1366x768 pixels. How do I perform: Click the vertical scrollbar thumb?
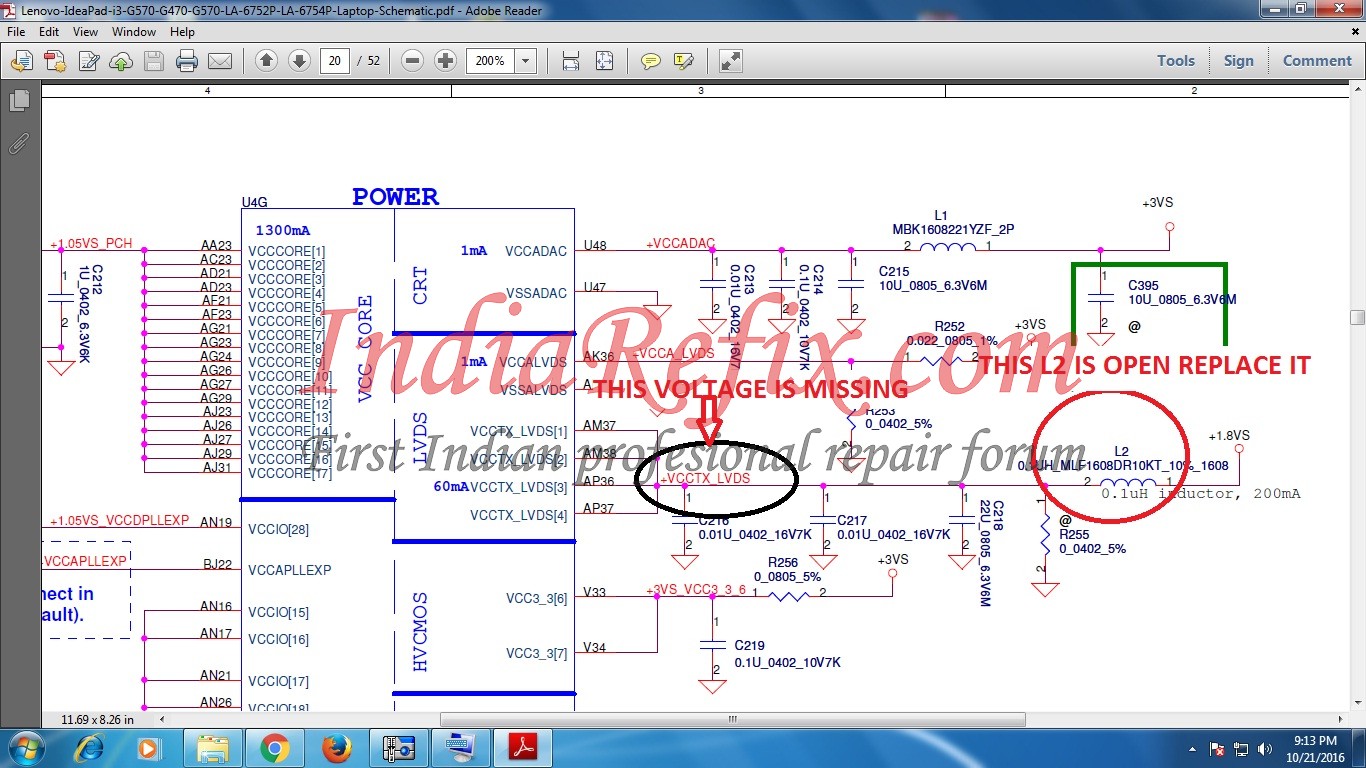pos(1357,317)
